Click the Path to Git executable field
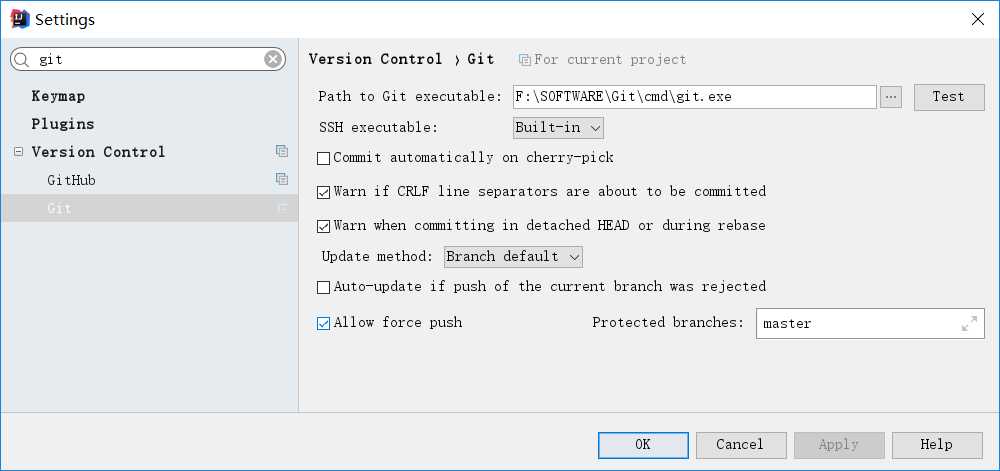 pos(694,97)
